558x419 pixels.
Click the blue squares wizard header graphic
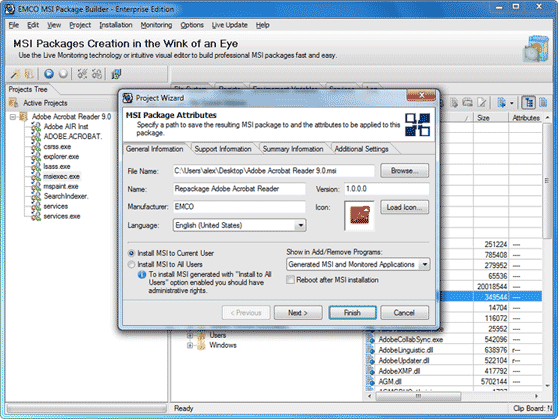[x=417, y=125]
